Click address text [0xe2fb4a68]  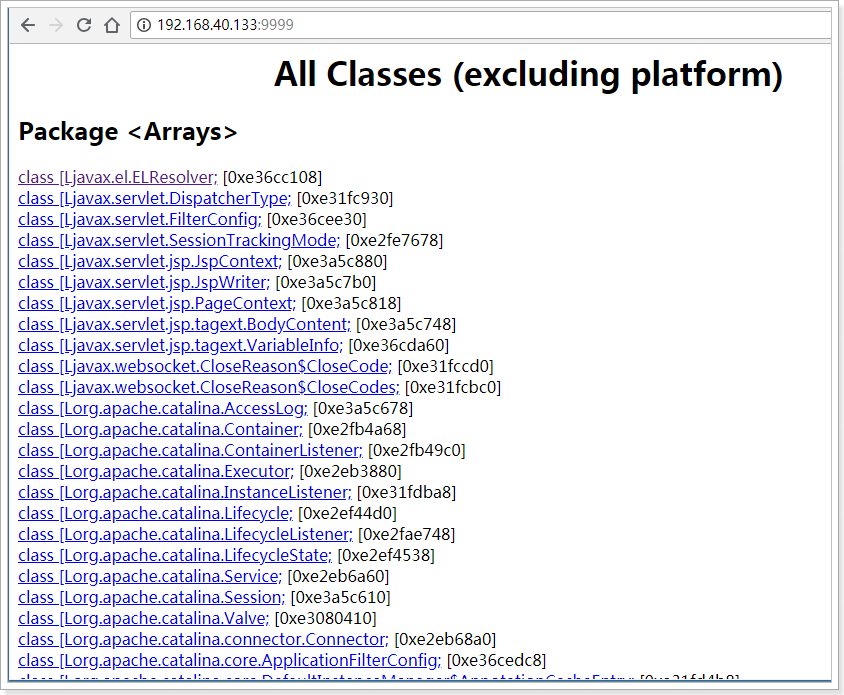(357, 429)
